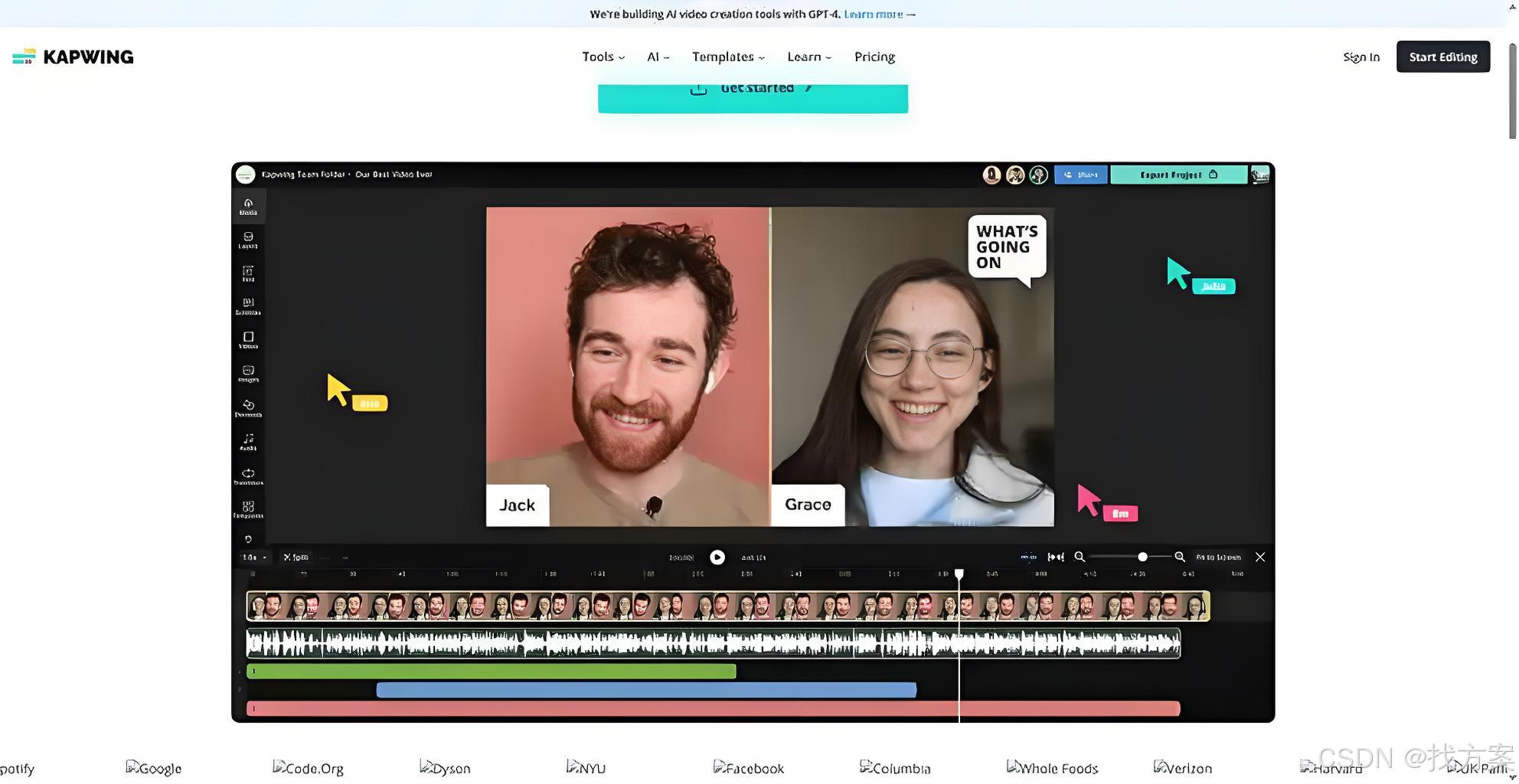Click the page's vertical scrollbar thumb

pos(1513,90)
